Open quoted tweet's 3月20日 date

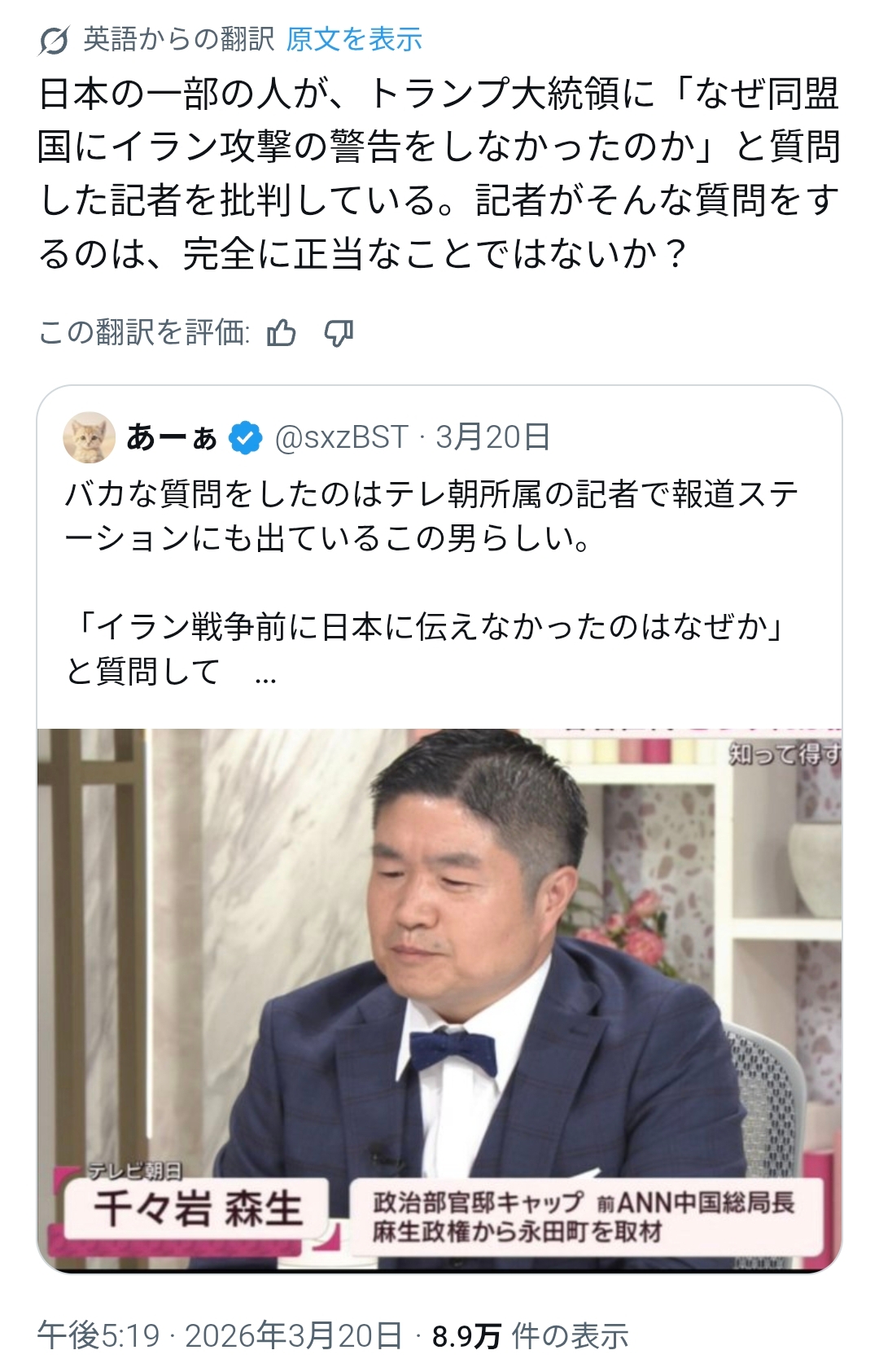click(492, 437)
